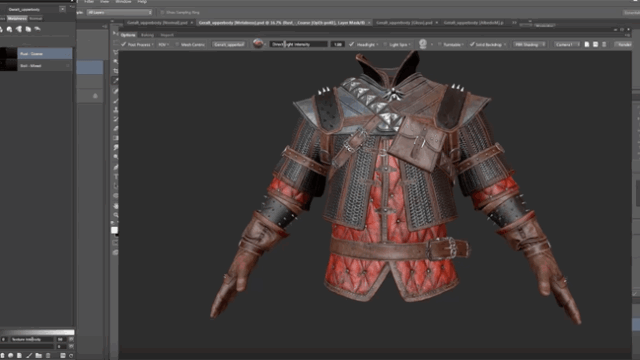Image resolution: width=640 pixels, height=360 pixels.
Task: Toggle the Headlight checkbox
Action: pos(351,44)
